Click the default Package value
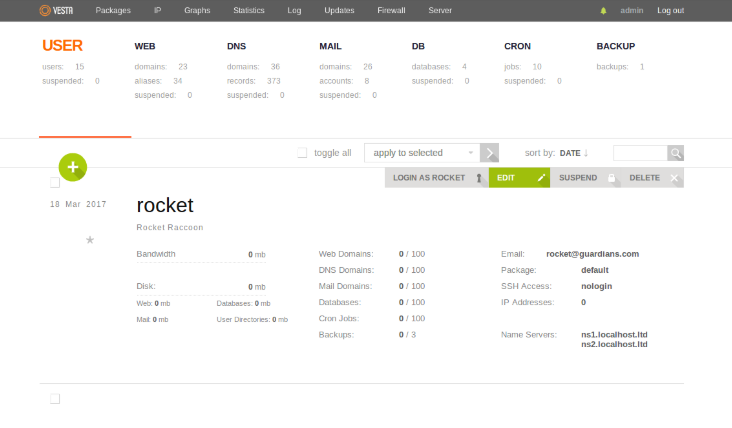 [595, 270]
